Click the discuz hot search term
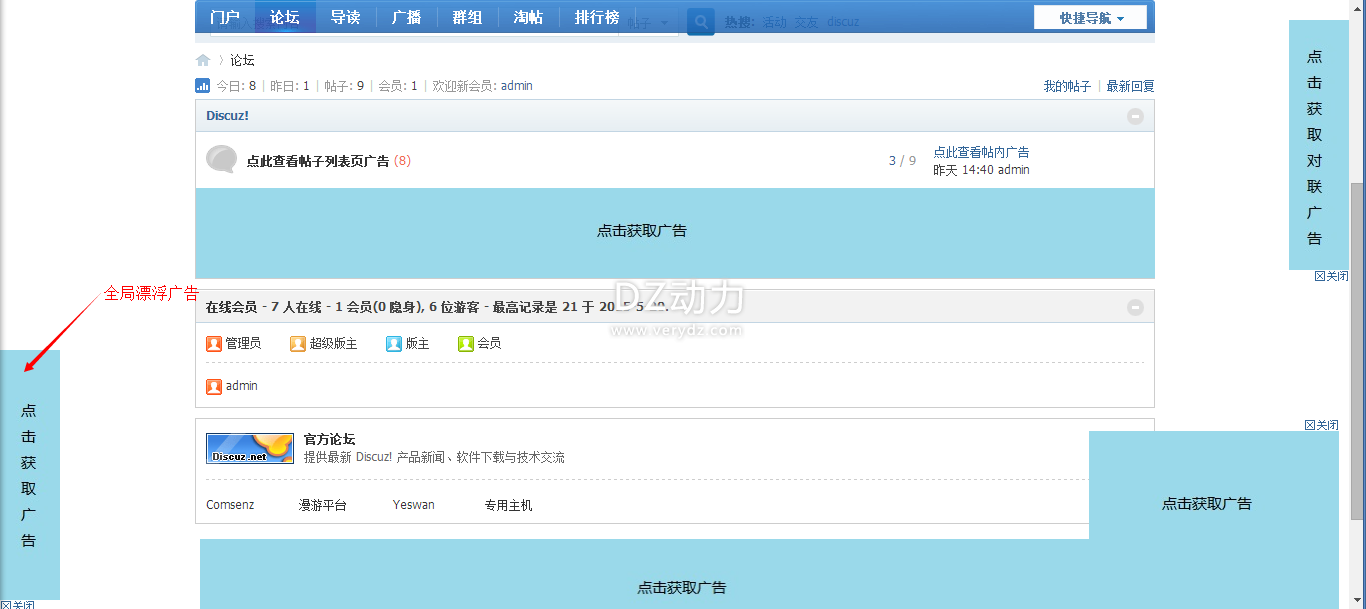The width and height of the screenshot is (1366, 609). pos(843,22)
